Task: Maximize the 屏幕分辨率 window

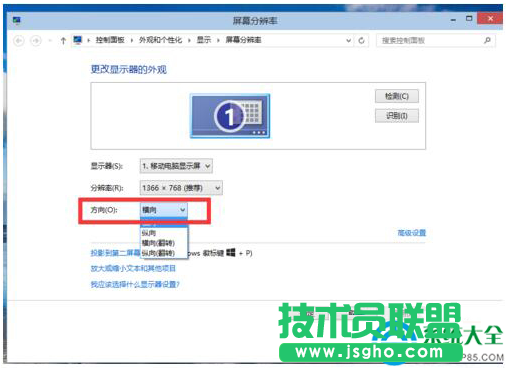Action: tap(469, 19)
